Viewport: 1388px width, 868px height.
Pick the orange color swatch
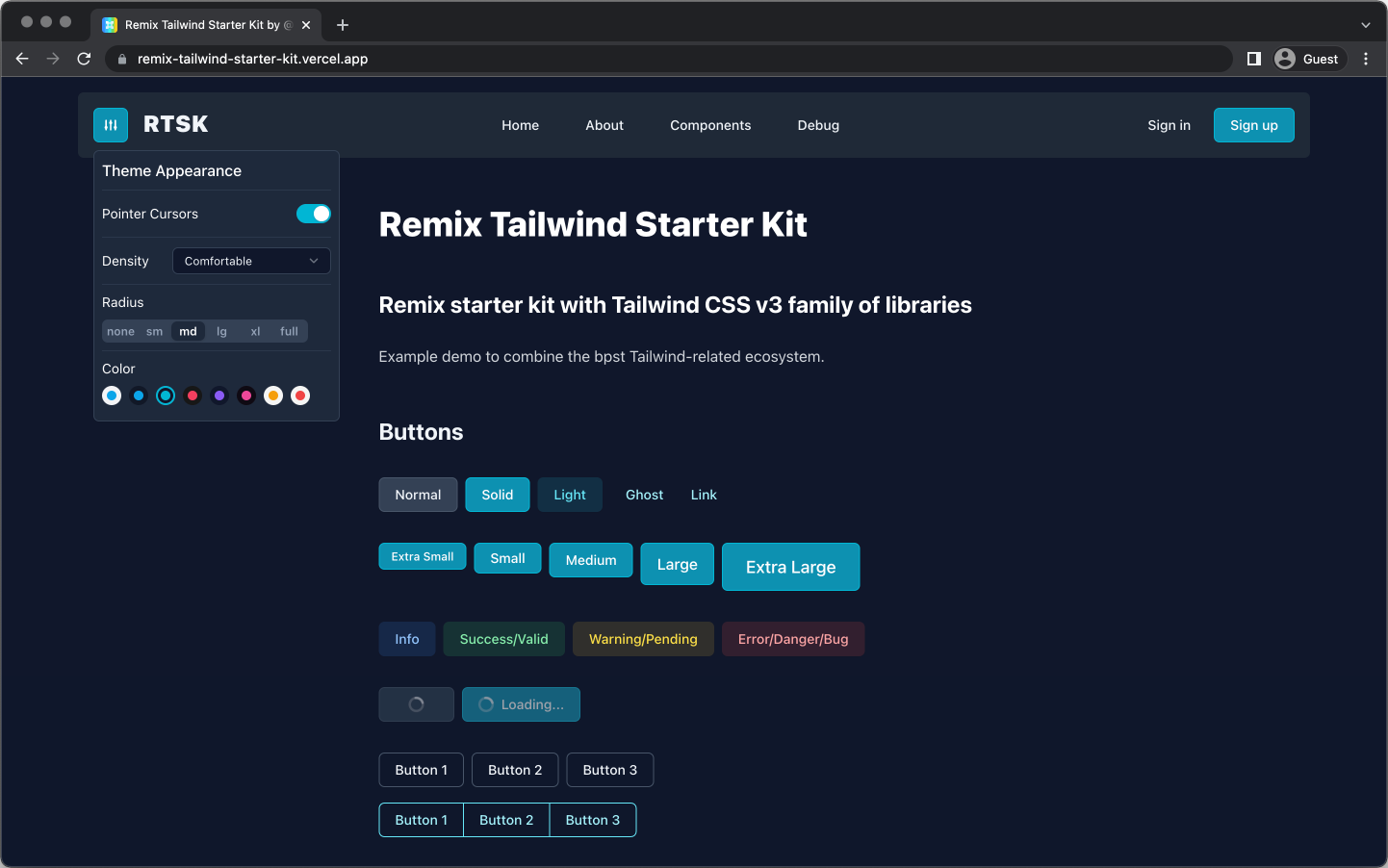click(x=273, y=396)
